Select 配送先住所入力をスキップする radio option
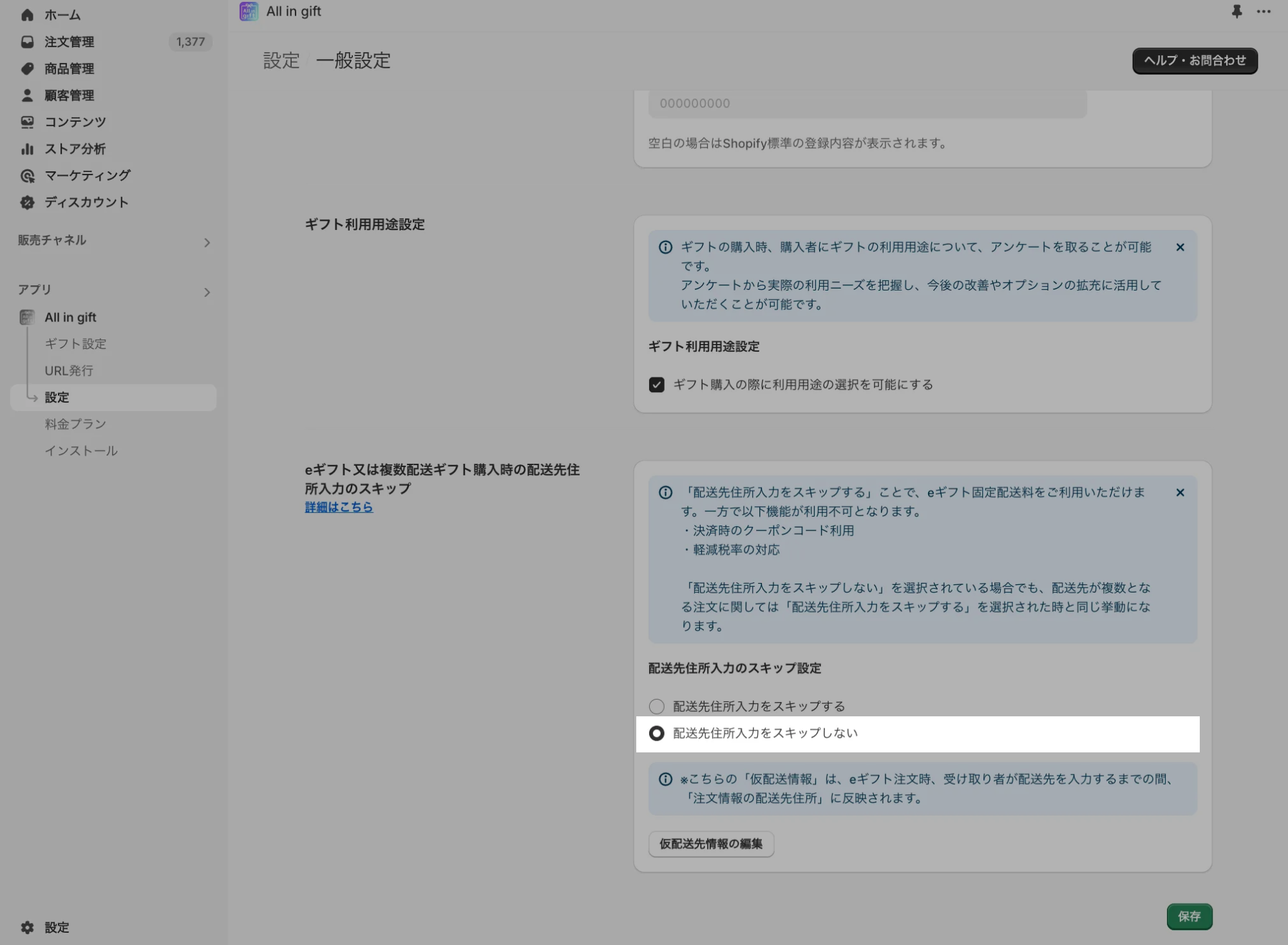The image size is (1288, 945). tap(656, 707)
